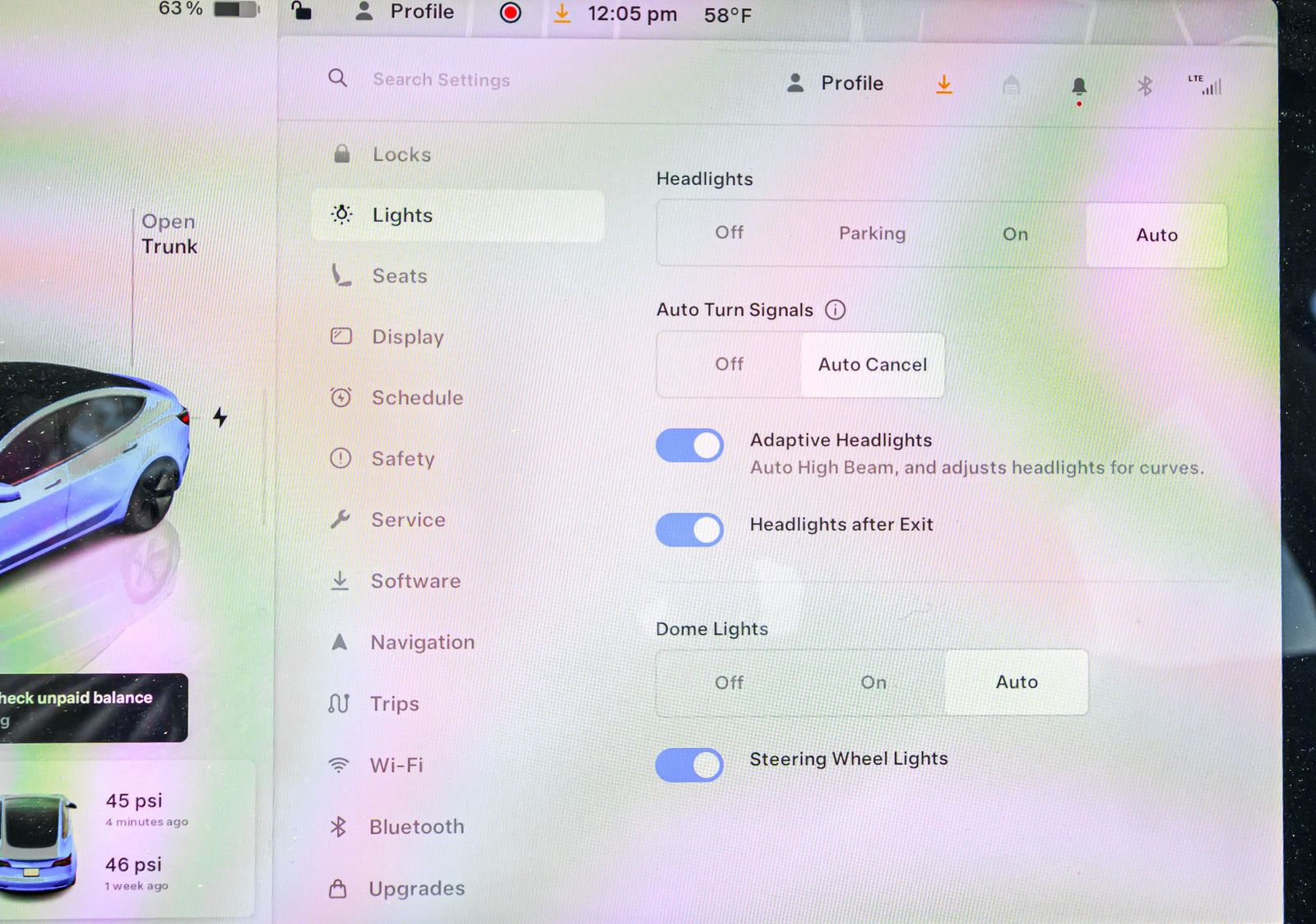Screen dimensions: 1316x924
Task: Set Headlights to Parking
Action: (x=872, y=234)
